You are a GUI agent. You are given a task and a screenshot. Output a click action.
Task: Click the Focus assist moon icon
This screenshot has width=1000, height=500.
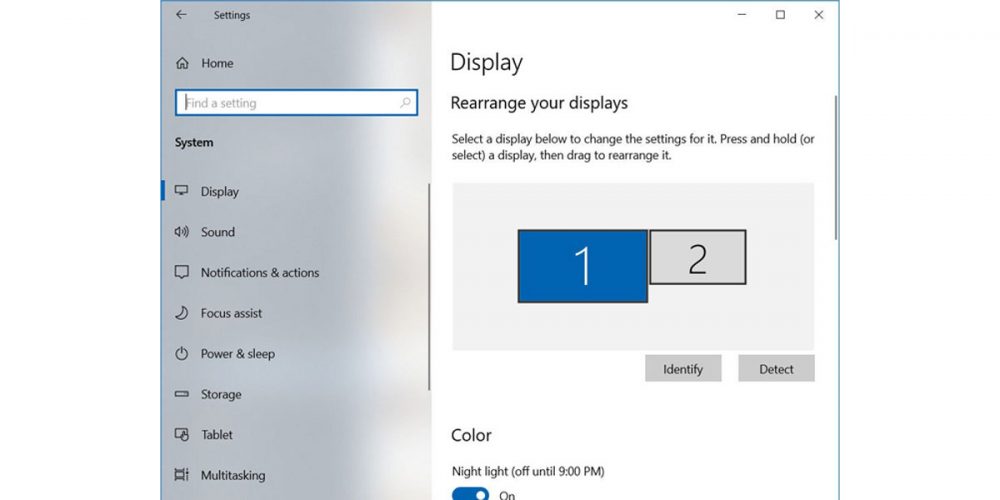(x=182, y=313)
